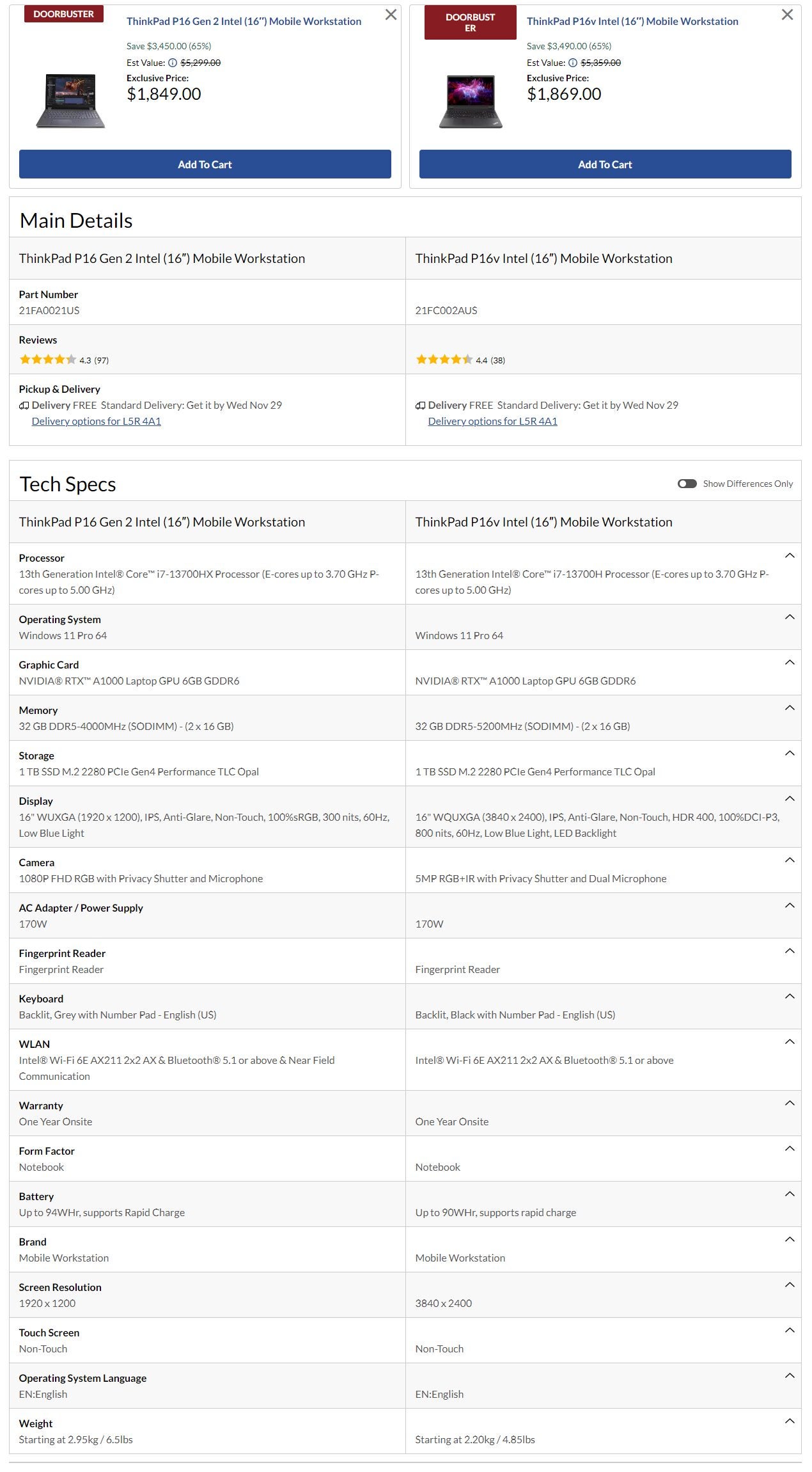Open ThinkPad P16v product page
The height and width of the screenshot is (1472, 812).
pyautogui.click(x=632, y=21)
